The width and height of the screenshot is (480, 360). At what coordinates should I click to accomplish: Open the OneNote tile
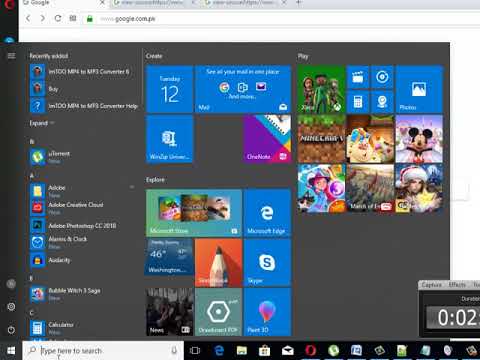click(x=267, y=139)
